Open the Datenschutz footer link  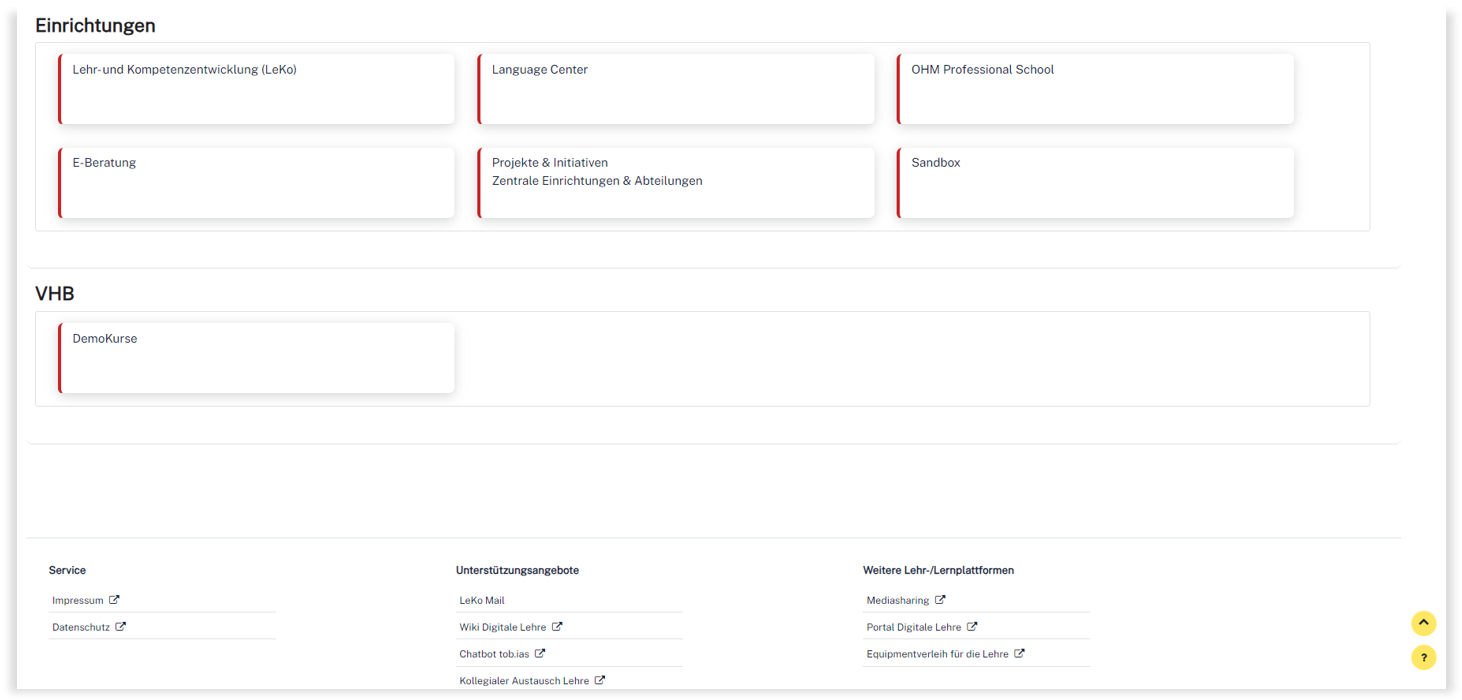click(81, 628)
